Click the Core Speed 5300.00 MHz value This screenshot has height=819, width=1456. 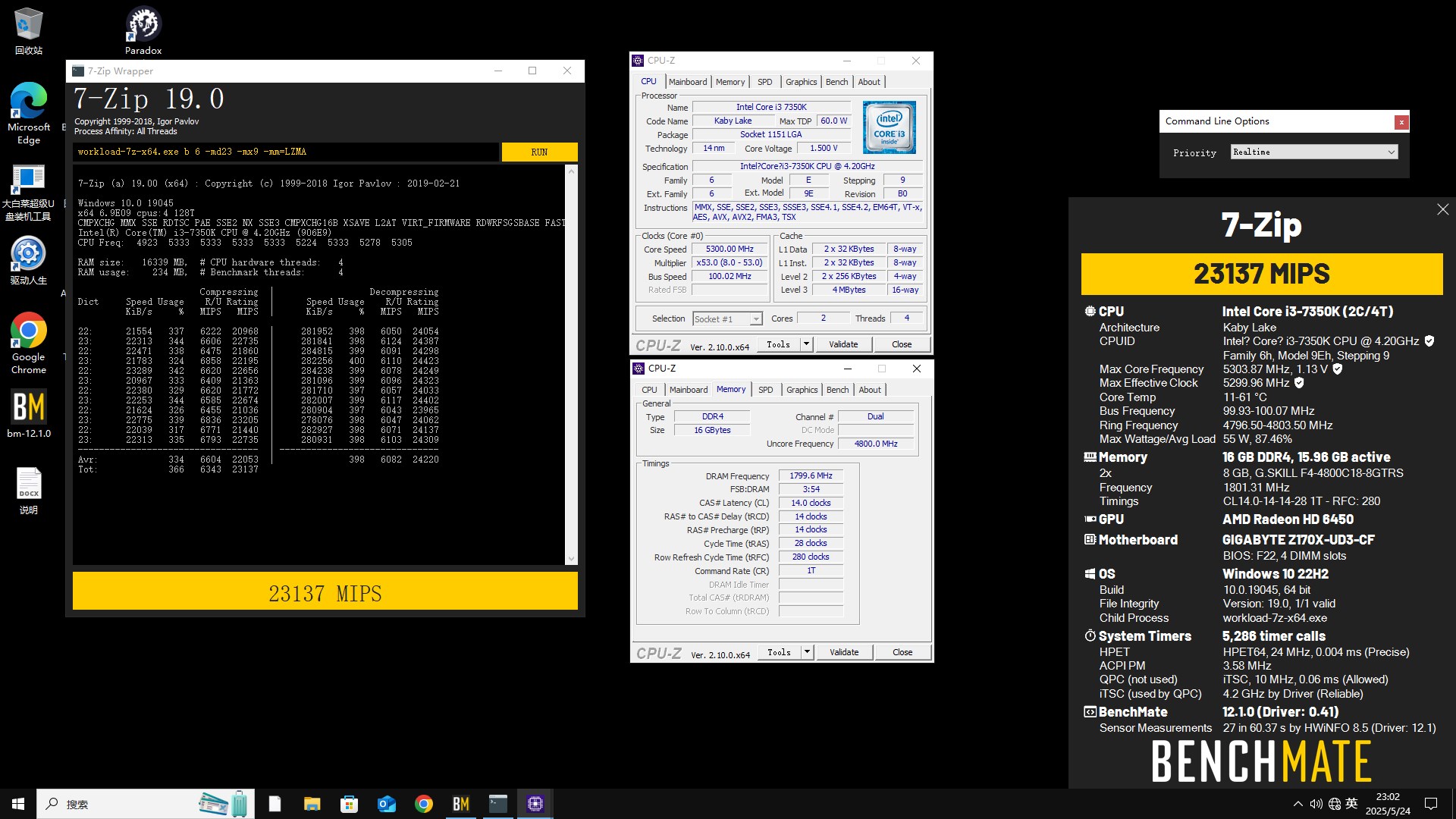[x=730, y=249]
